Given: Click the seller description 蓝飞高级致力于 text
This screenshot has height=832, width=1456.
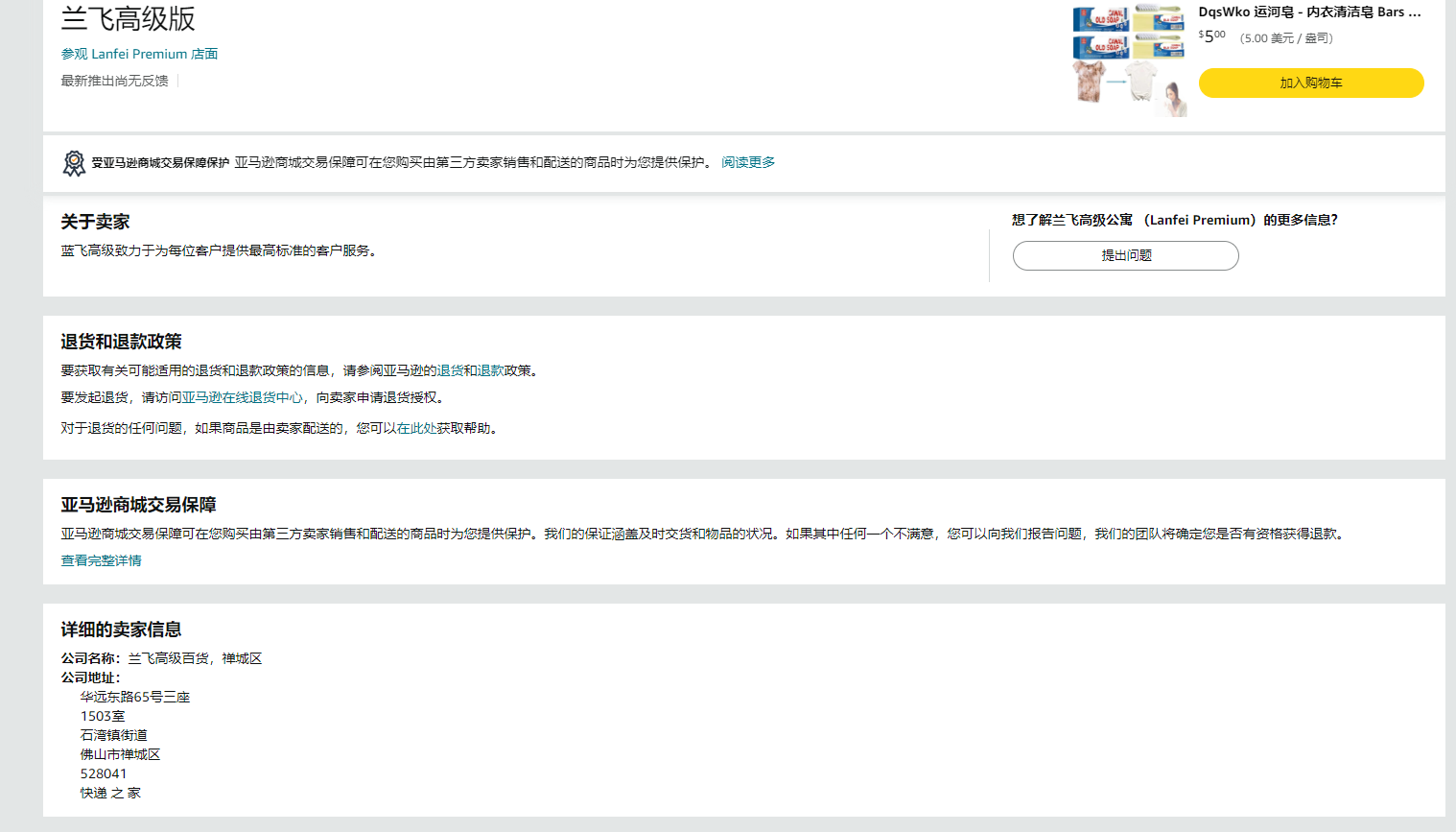Looking at the screenshot, I should click(222, 250).
